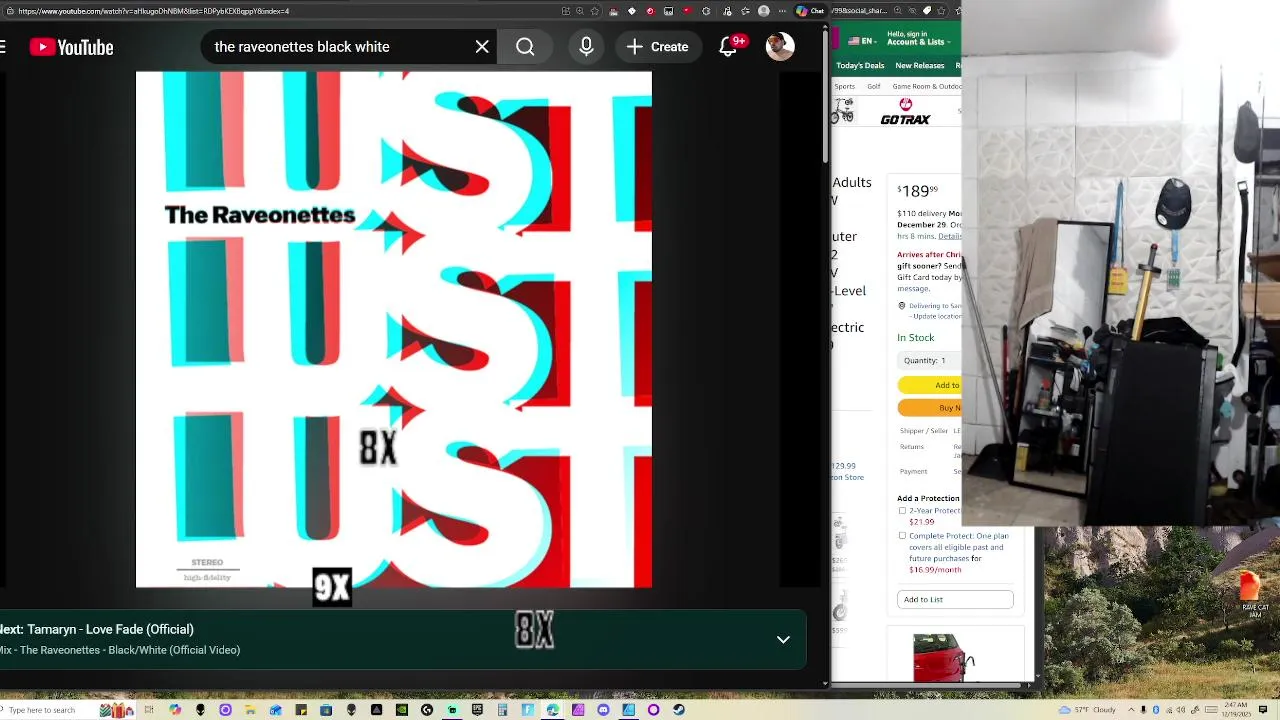Click the Rave Cat Jam desktop shortcut
The image size is (1280, 720).
1255,592
